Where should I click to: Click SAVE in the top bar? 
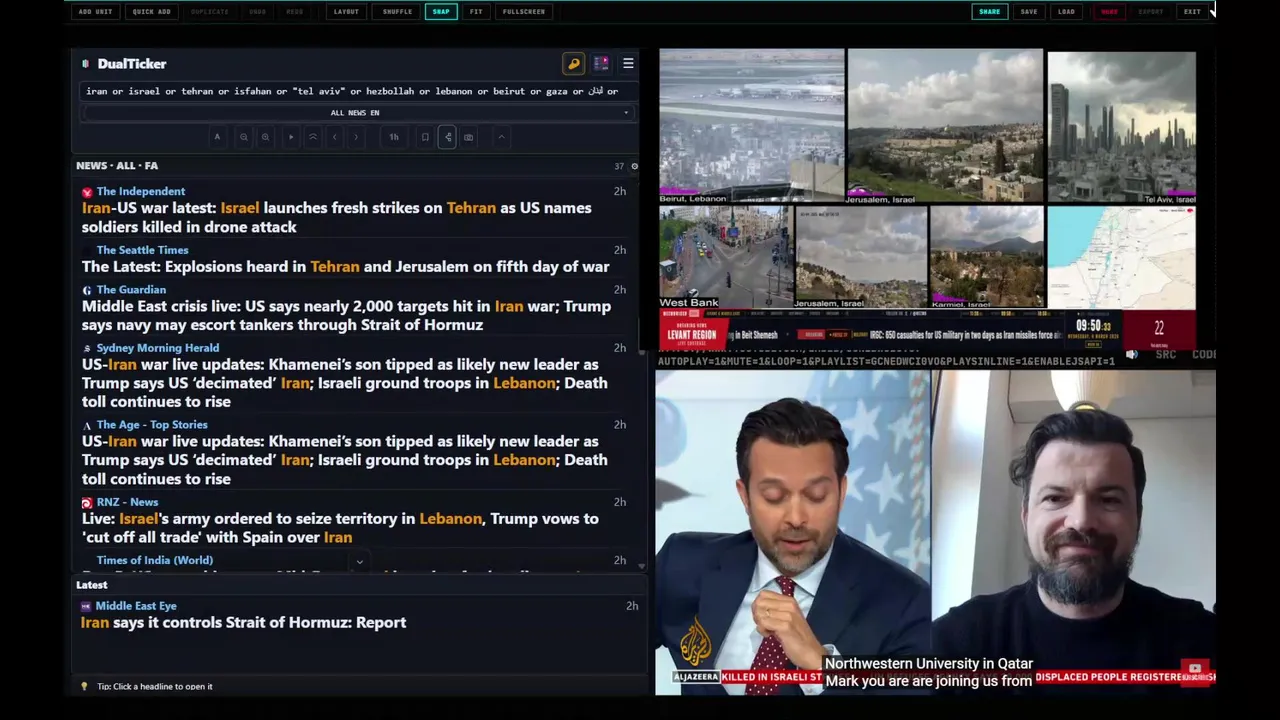1029,12
